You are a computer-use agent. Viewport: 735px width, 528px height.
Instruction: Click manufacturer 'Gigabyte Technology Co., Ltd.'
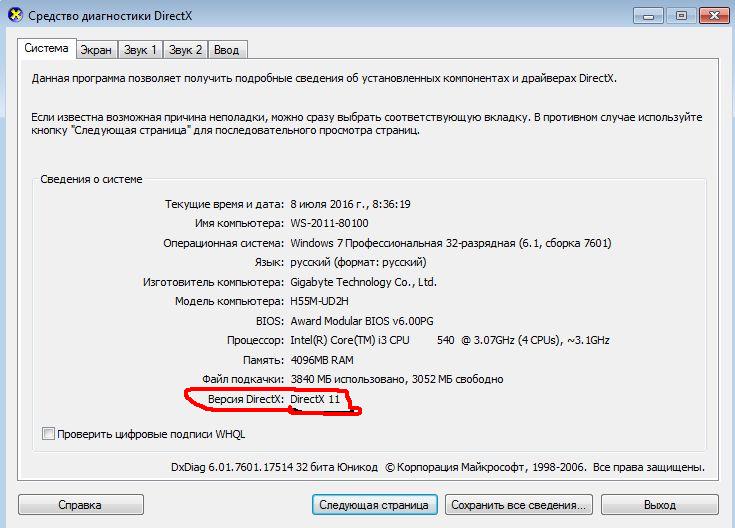point(363,282)
